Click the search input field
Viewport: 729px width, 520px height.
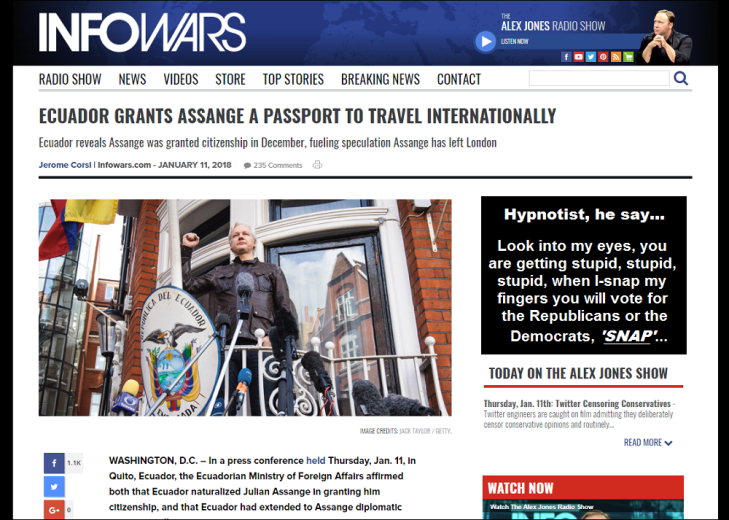point(599,78)
